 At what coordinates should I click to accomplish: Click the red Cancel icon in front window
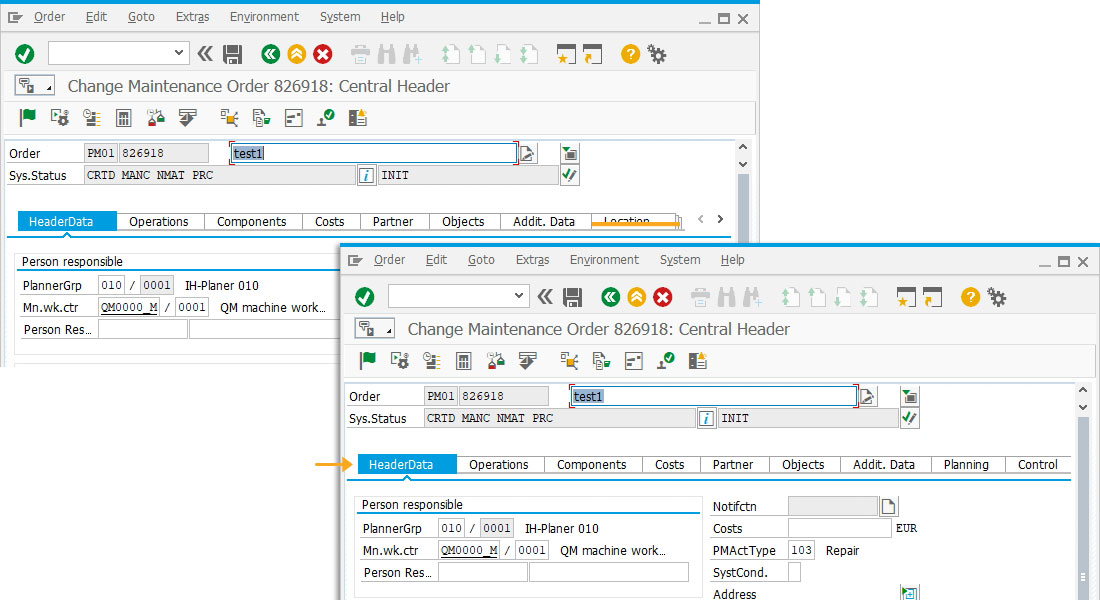(x=663, y=297)
